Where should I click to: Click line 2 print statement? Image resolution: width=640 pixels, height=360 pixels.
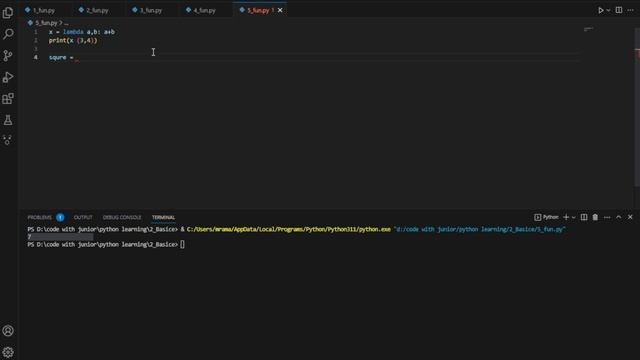(73, 40)
